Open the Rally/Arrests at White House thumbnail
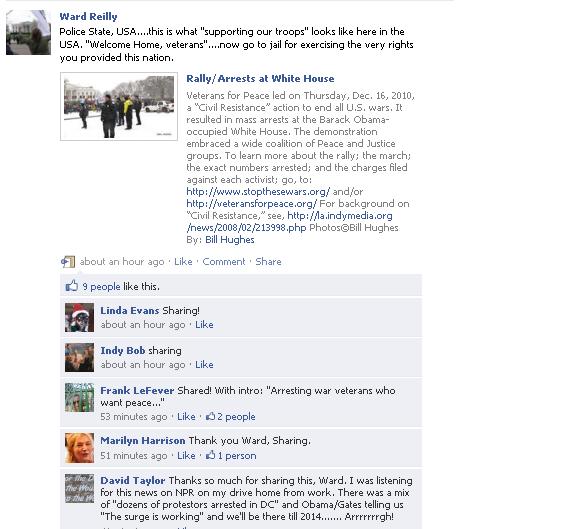Image resolution: width=574 pixels, height=529 pixels. [x=119, y=107]
